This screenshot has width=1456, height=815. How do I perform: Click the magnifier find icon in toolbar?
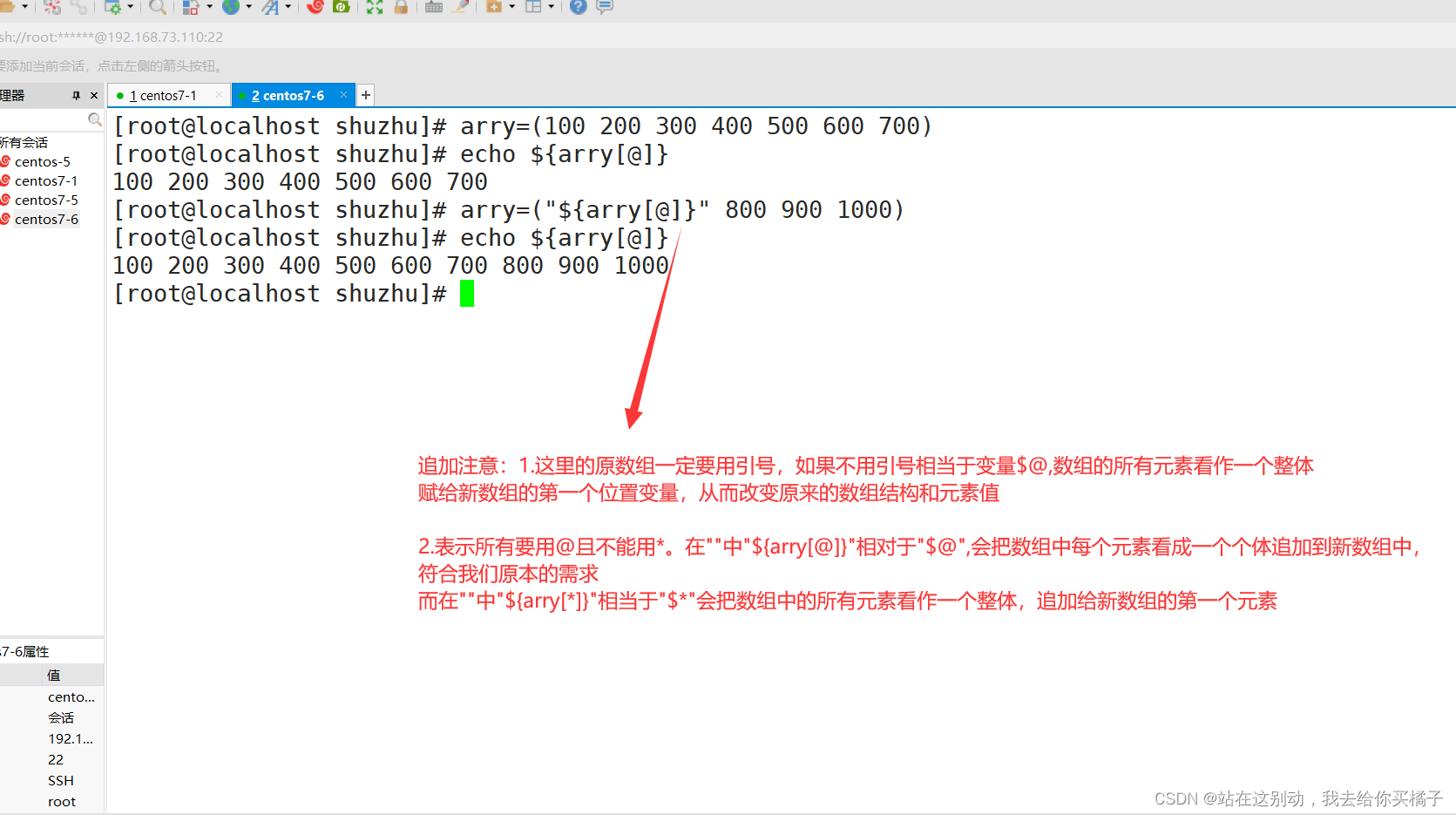158,7
